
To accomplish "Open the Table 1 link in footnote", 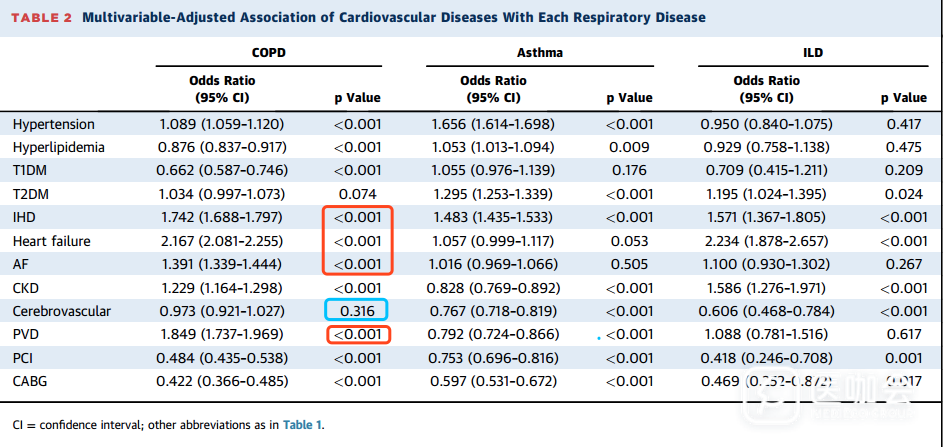I will coord(300,425).
